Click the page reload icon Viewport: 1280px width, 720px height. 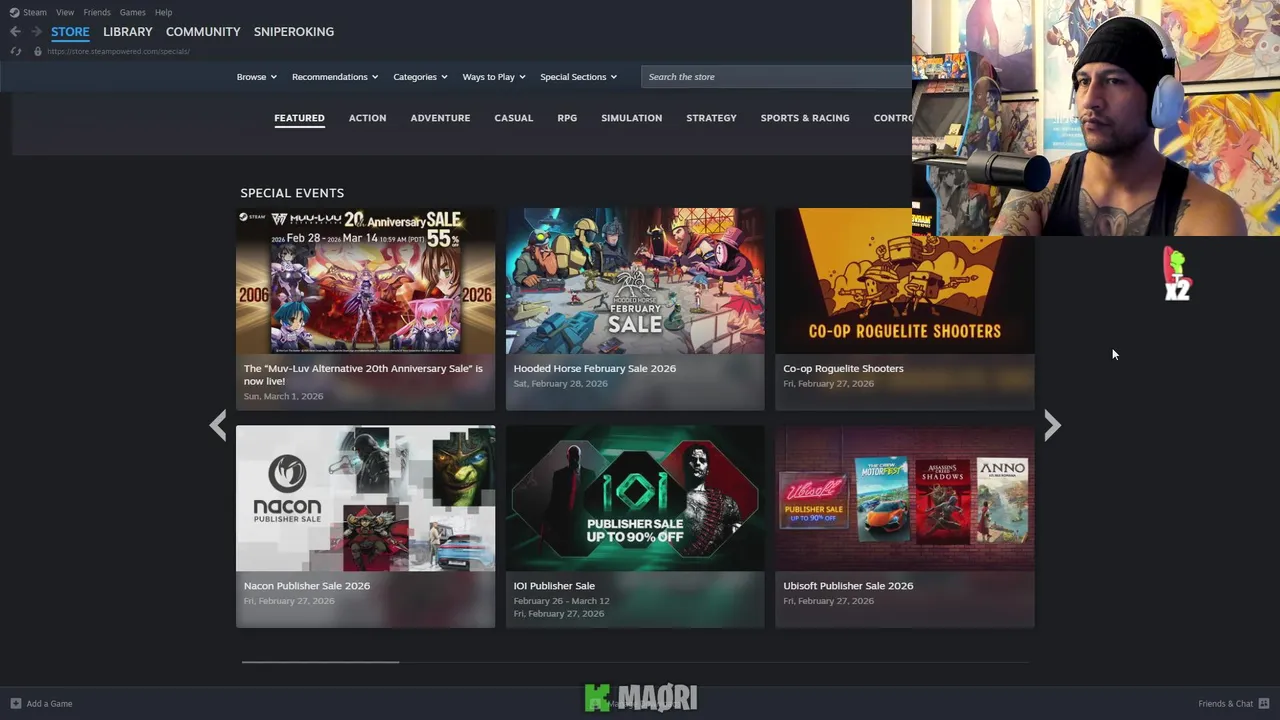tap(15, 51)
